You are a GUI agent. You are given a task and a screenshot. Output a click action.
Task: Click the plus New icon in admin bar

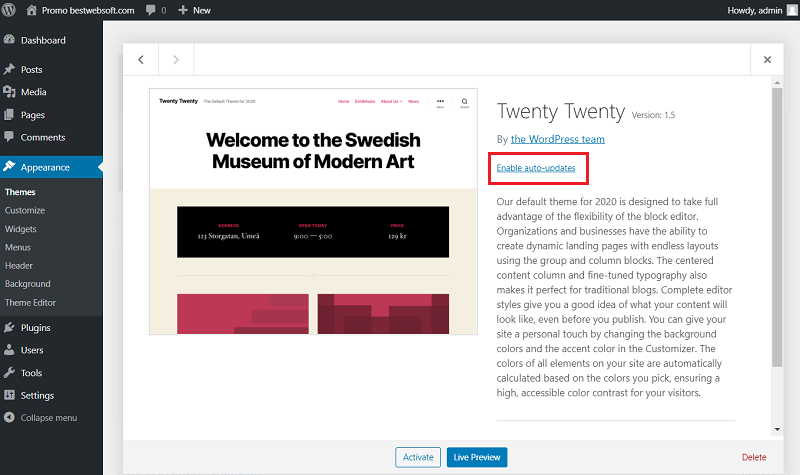tap(183, 10)
